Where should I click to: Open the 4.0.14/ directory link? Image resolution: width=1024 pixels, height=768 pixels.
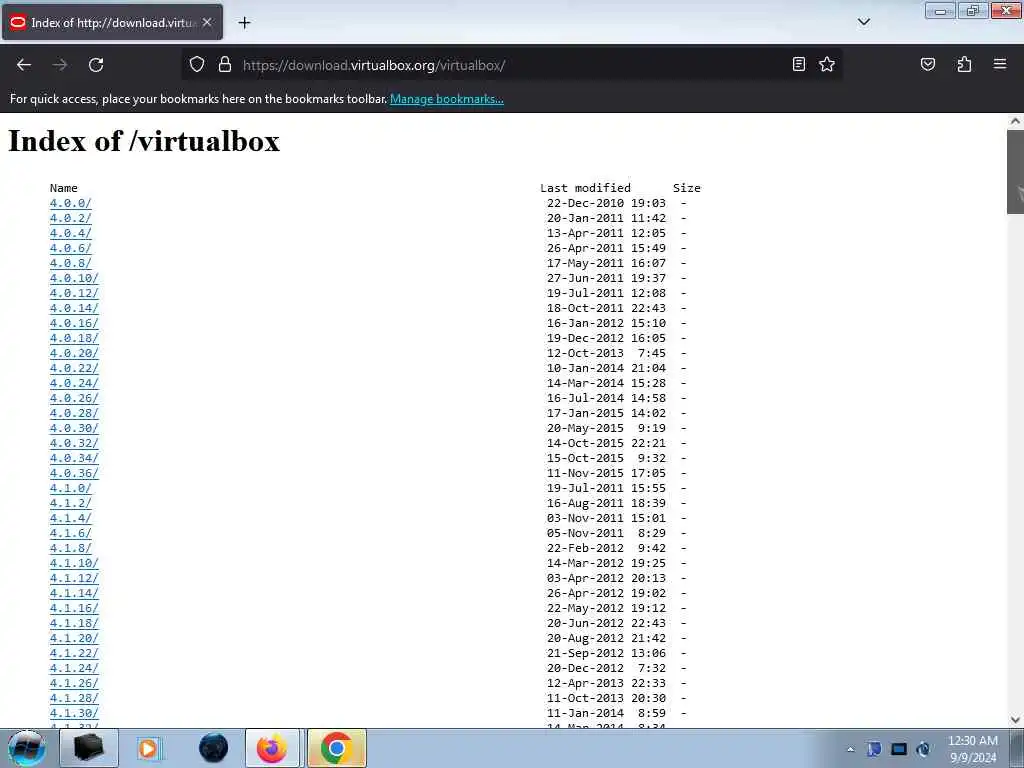click(x=74, y=308)
